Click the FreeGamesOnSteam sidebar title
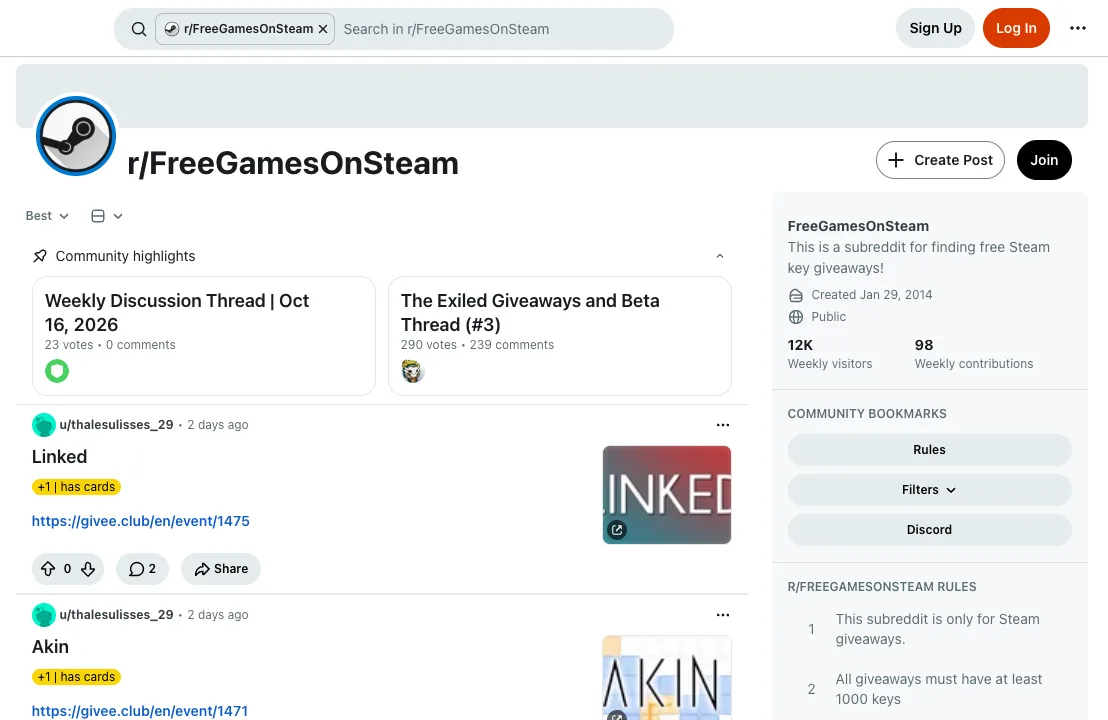Image resolution: width=1108 pixels, height=720 pixels. 858,226
